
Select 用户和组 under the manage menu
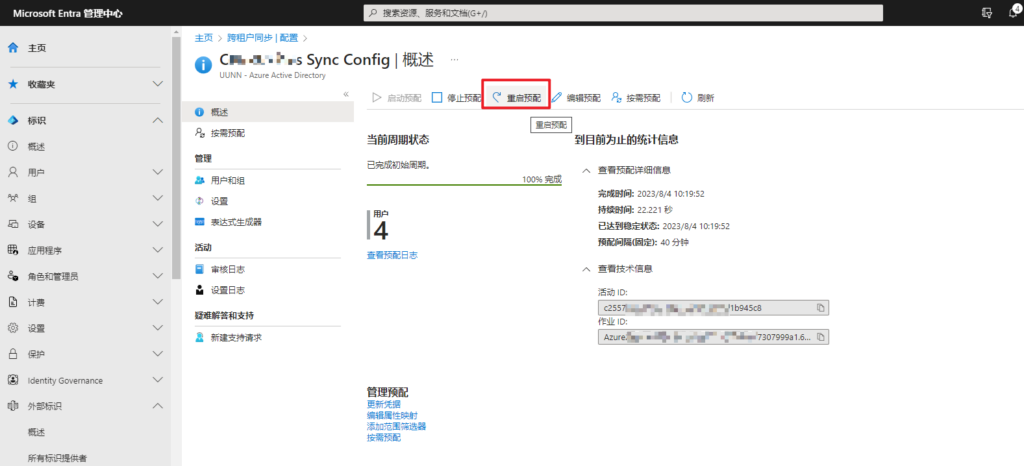coord(227,180)
